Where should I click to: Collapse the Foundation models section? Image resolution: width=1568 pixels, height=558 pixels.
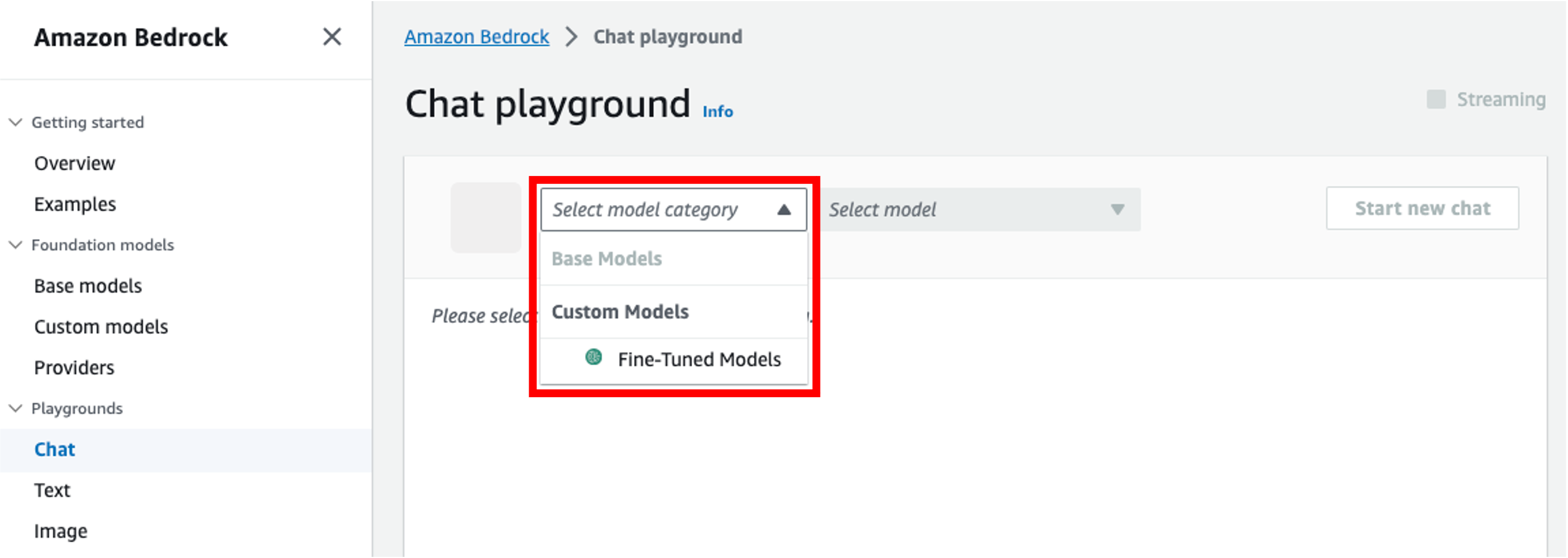click(x=16, y=245)
